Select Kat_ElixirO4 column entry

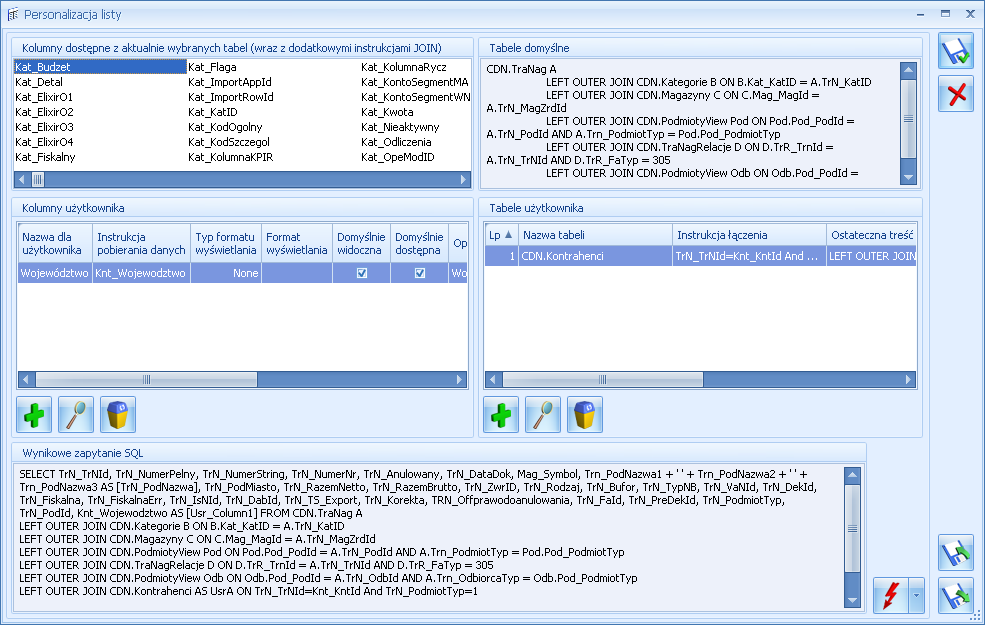[44, 143]
